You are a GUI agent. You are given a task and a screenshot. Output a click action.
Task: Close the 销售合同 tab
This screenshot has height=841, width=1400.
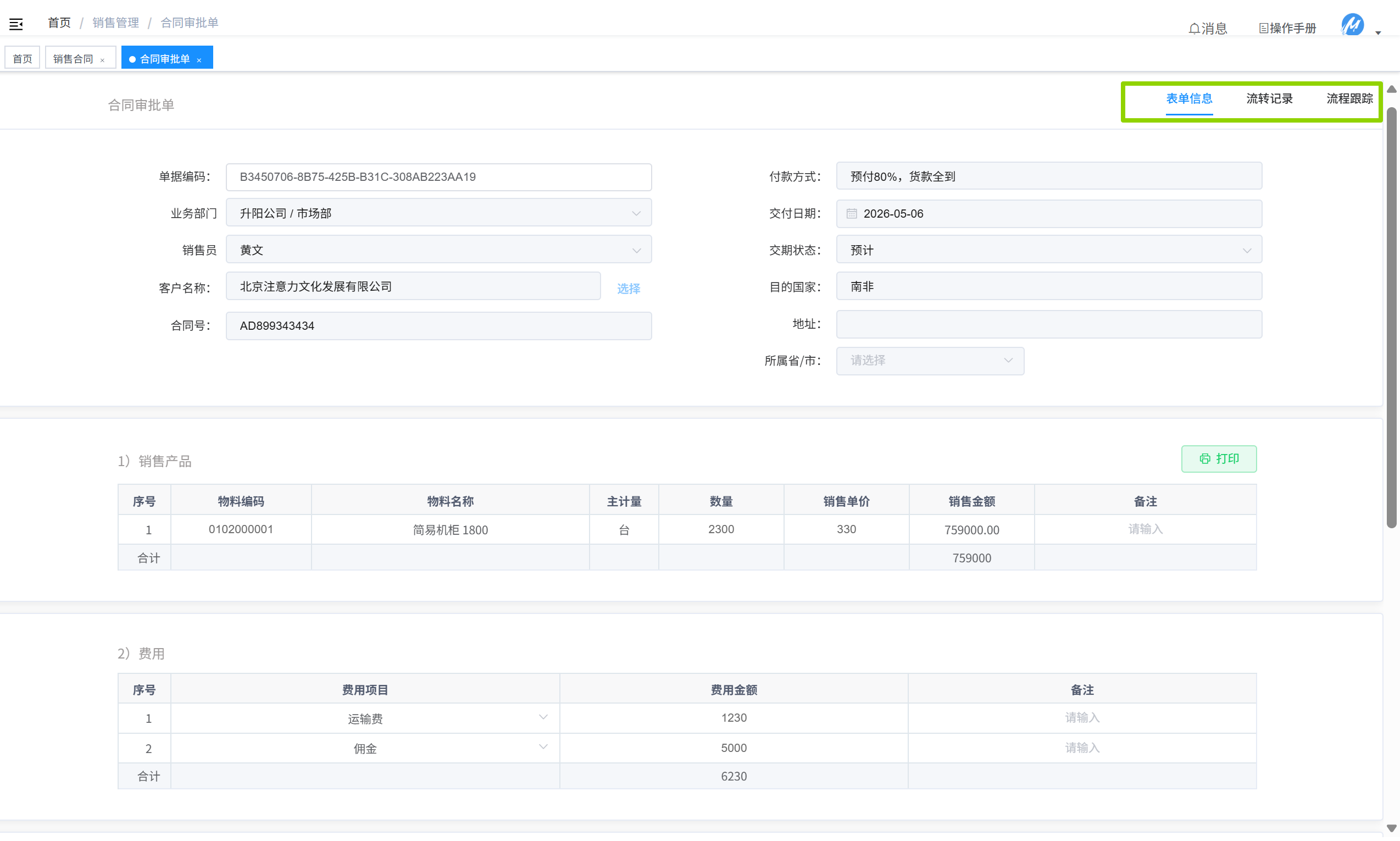(x=103, y=60)
